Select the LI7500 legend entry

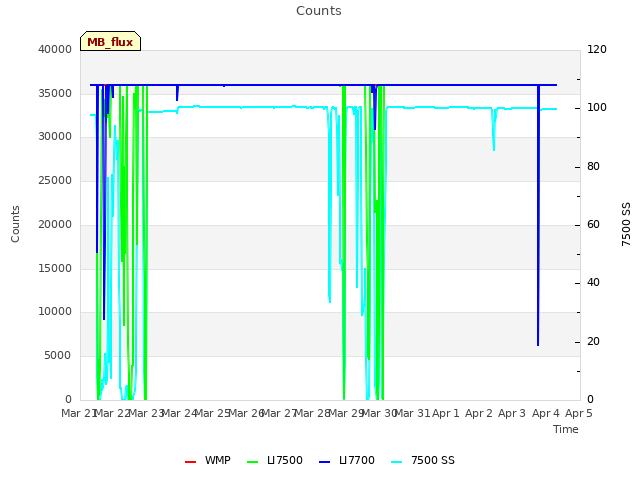click(x=275, y=461)
